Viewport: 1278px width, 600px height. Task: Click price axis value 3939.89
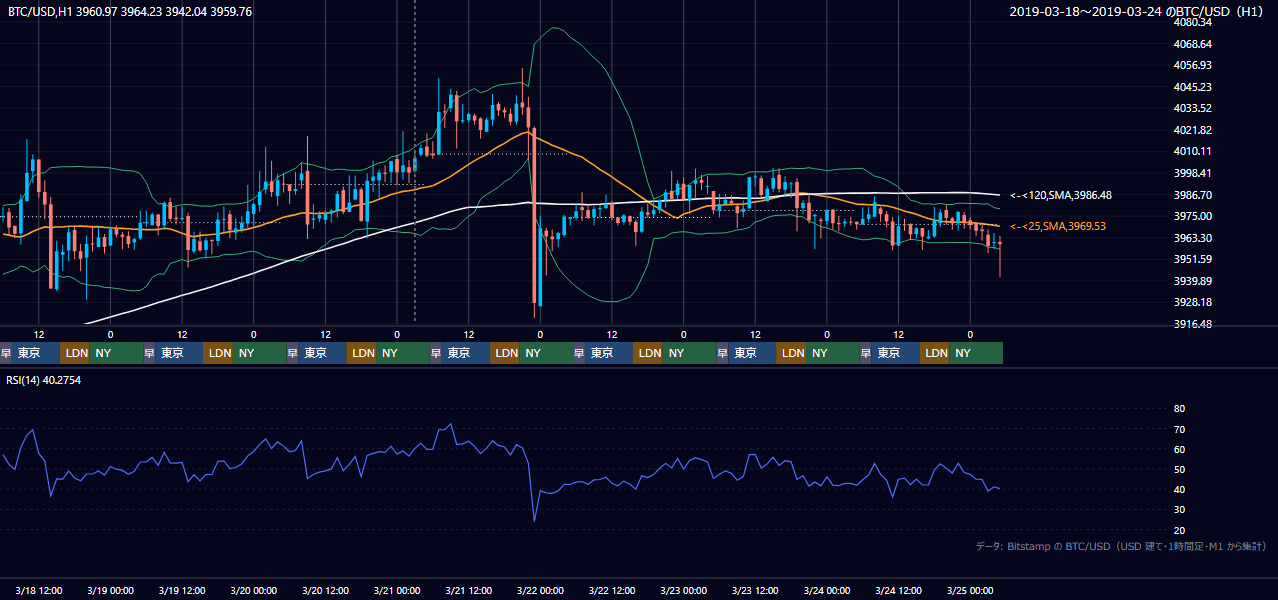pyautogui.click(x=1194, y=281)
